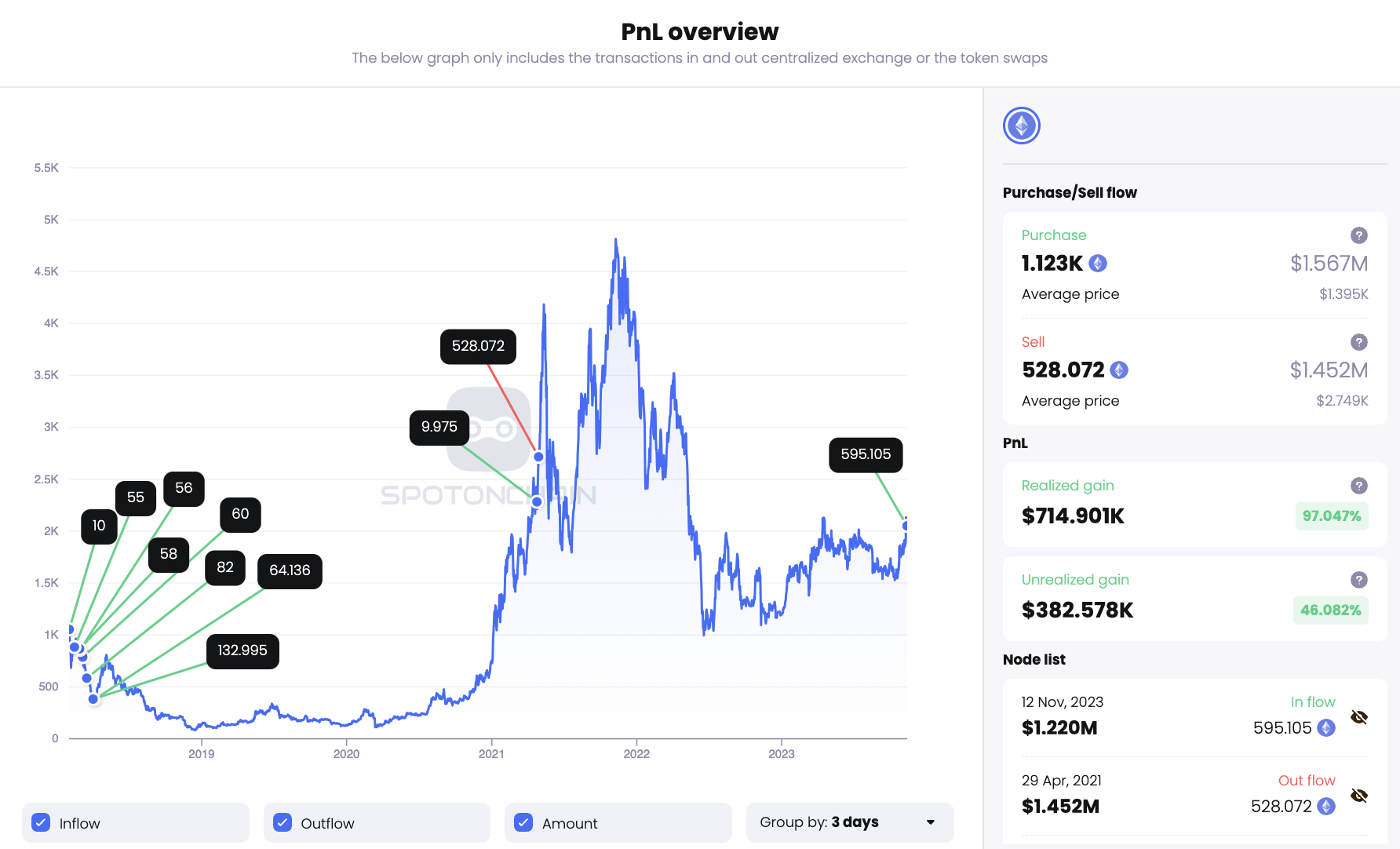Select the In flow label on 12 Nov entry
The width and height of the screenshot is (1400, 849).
1313,701
